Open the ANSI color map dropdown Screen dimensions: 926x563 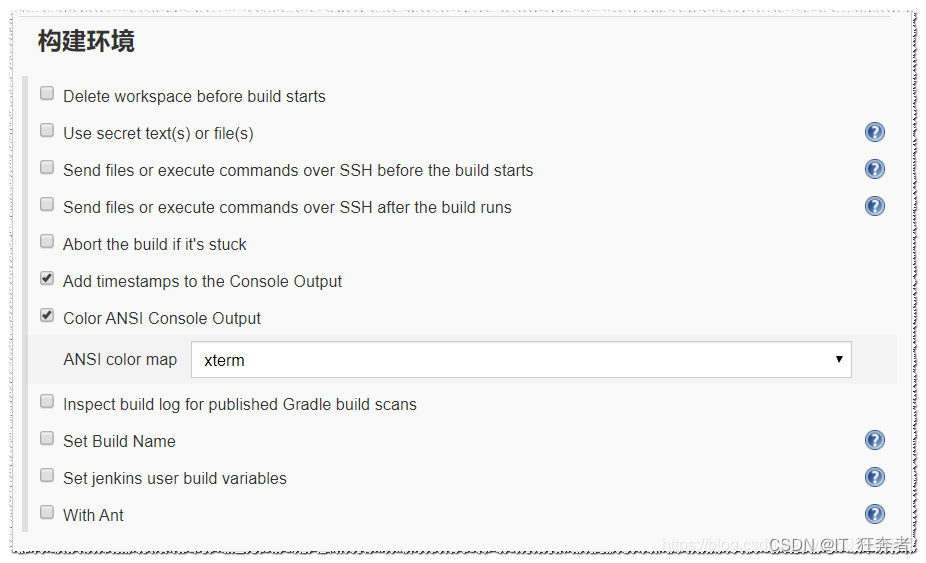point(520,360)
